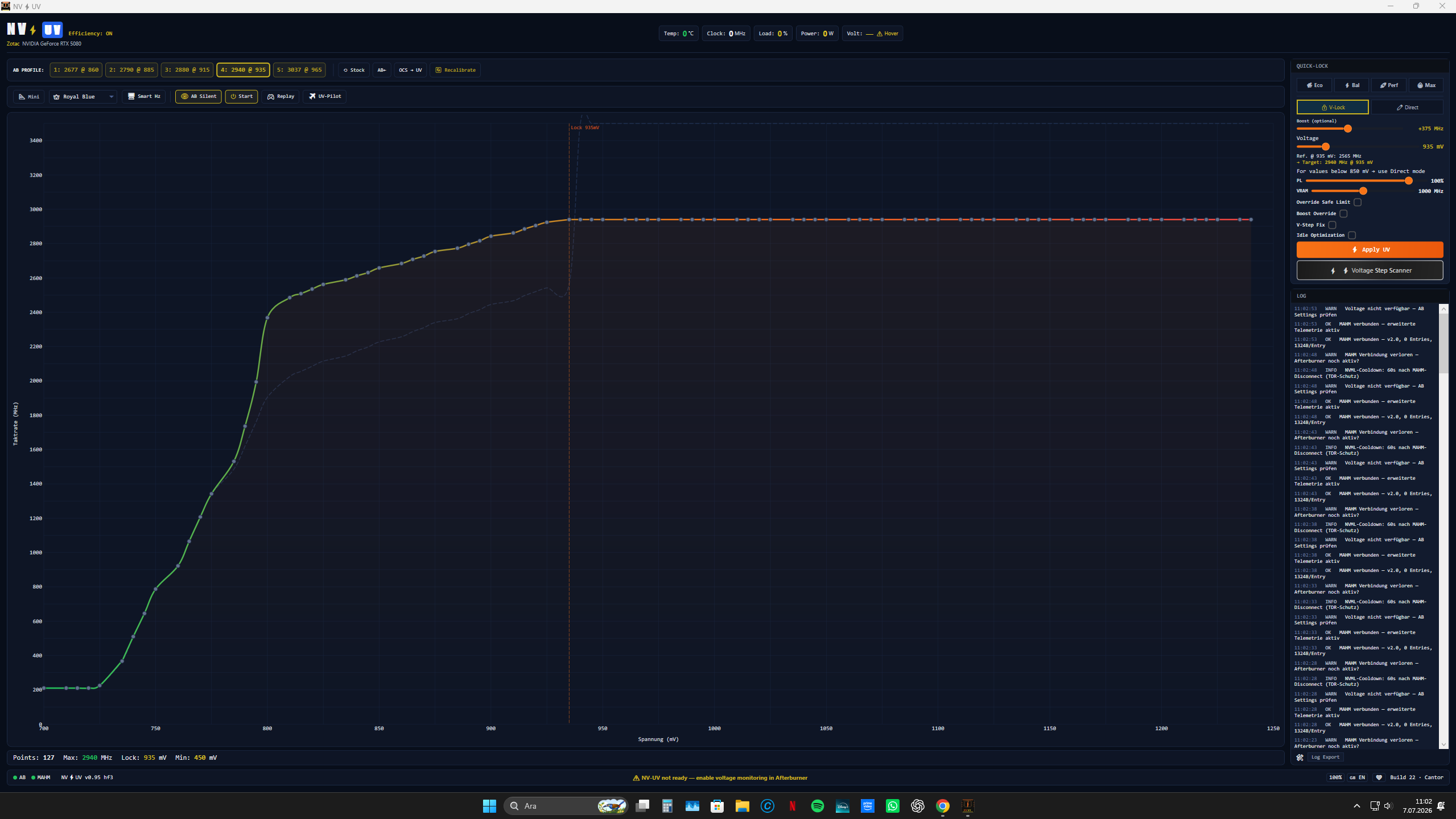Click the AB import arrow button

pos(382,70)
